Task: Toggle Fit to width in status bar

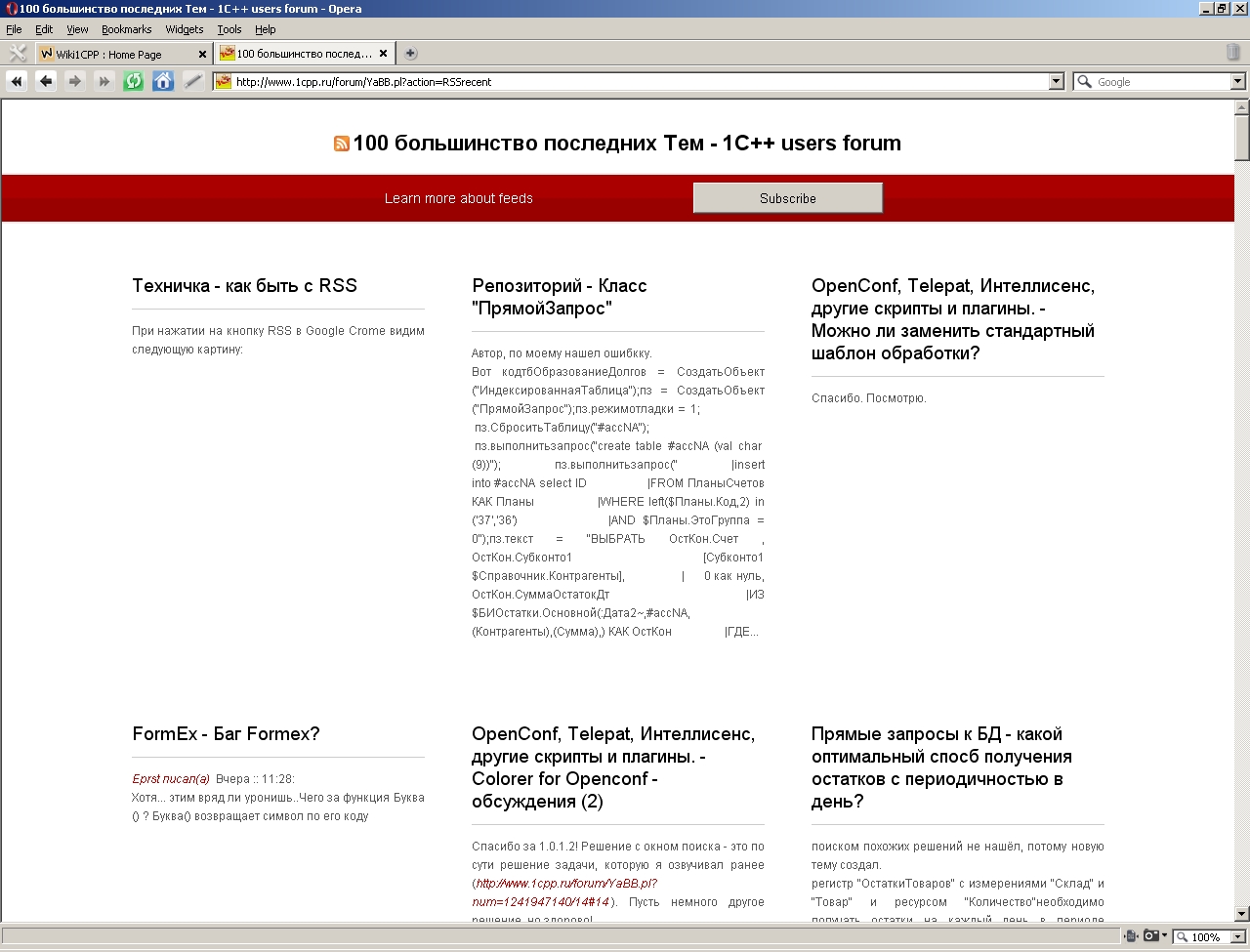Action: tap(1131, 936)
